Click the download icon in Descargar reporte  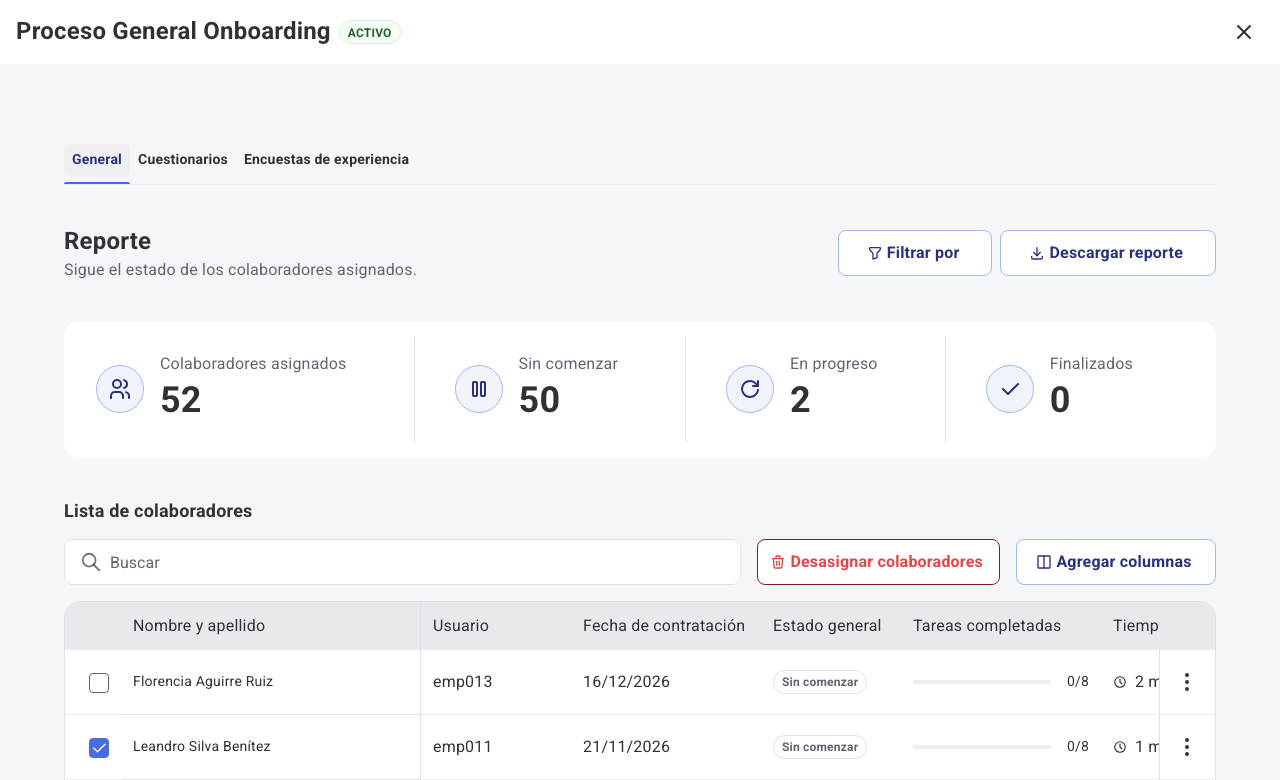click(x=1037, y=253)
